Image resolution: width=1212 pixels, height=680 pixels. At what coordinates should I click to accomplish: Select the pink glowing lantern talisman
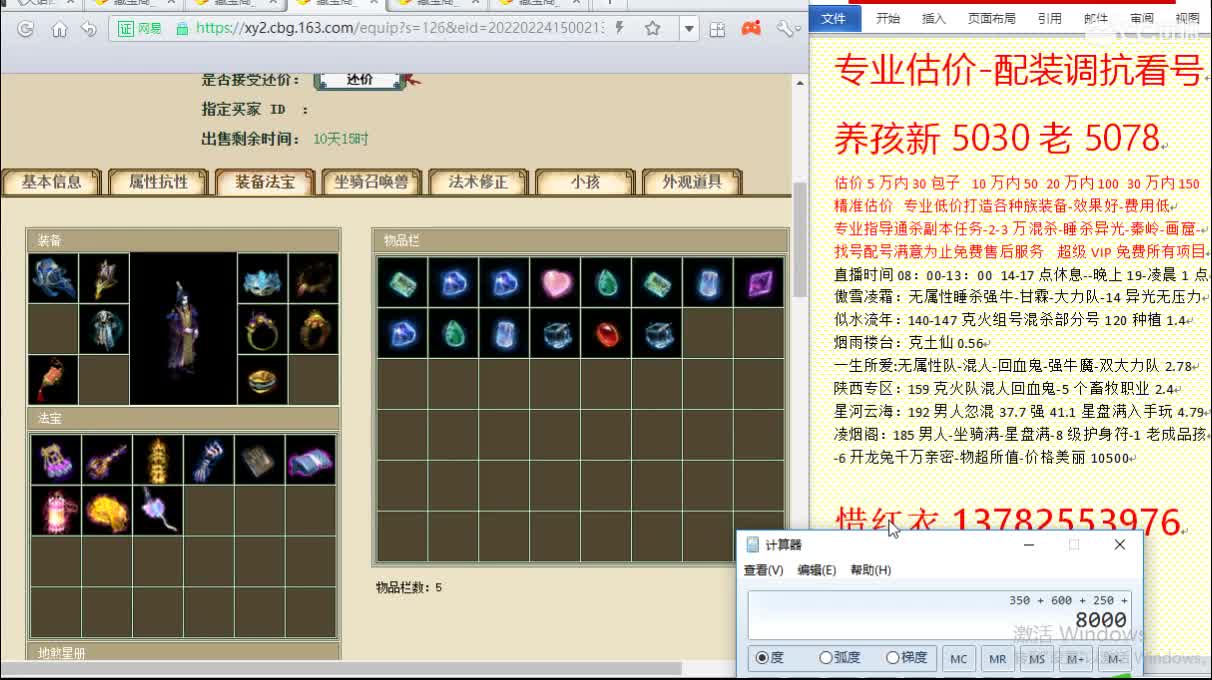[x=54, y=511]
